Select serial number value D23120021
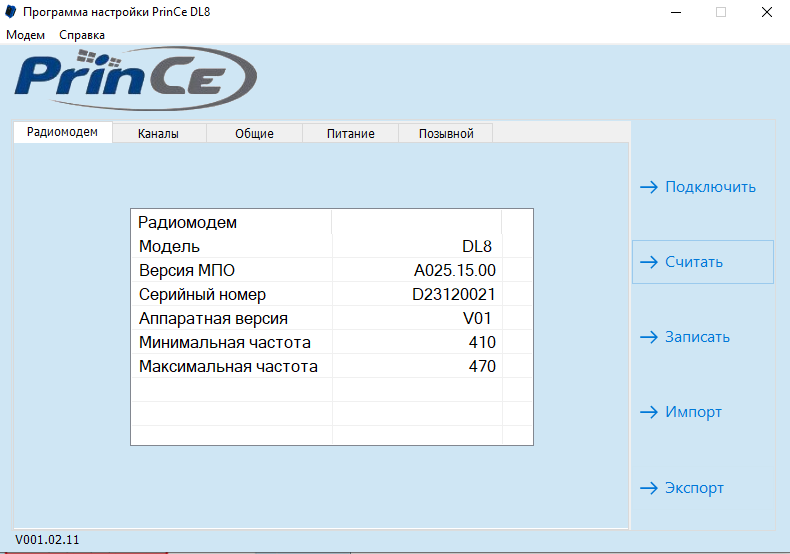Viewport: 790px width, 554px height. click(417, 295)
